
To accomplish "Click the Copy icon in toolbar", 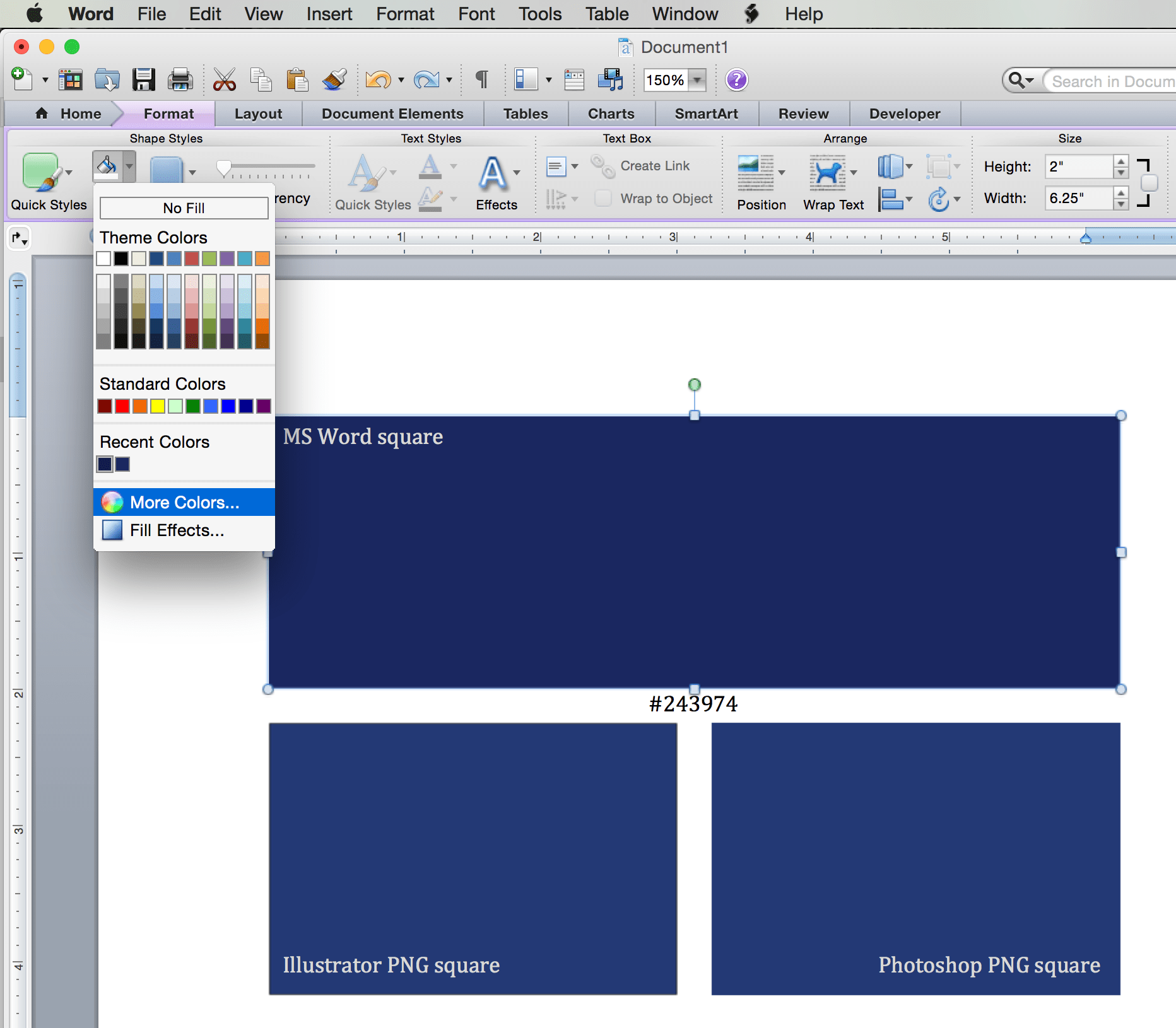I will 261,79.
